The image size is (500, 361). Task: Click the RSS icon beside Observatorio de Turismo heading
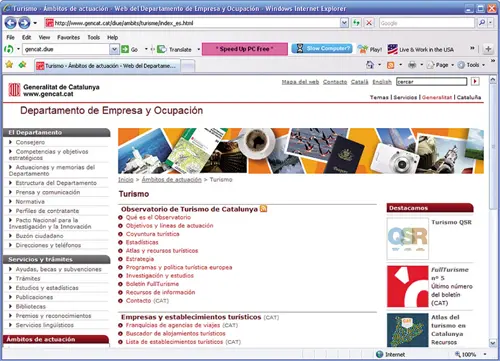click(263, 209)
